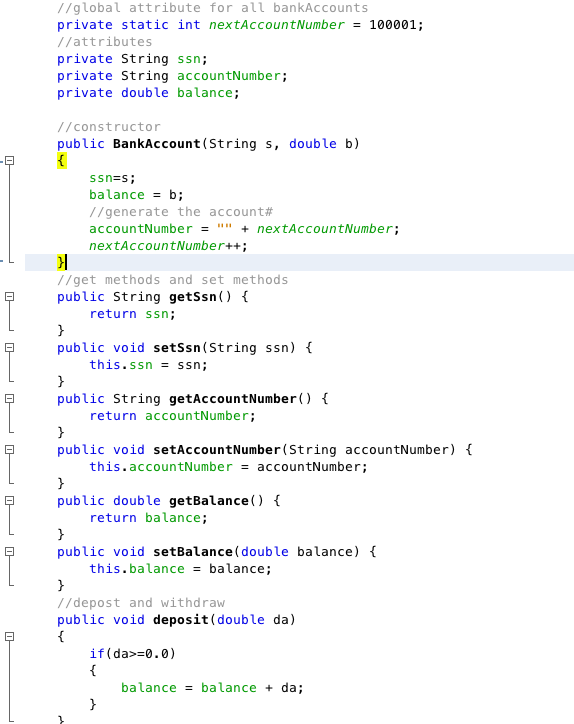Place cursor on nextAccountNumber declaration
The width and height of the screenshot is (574, 724).
[277, 25]
